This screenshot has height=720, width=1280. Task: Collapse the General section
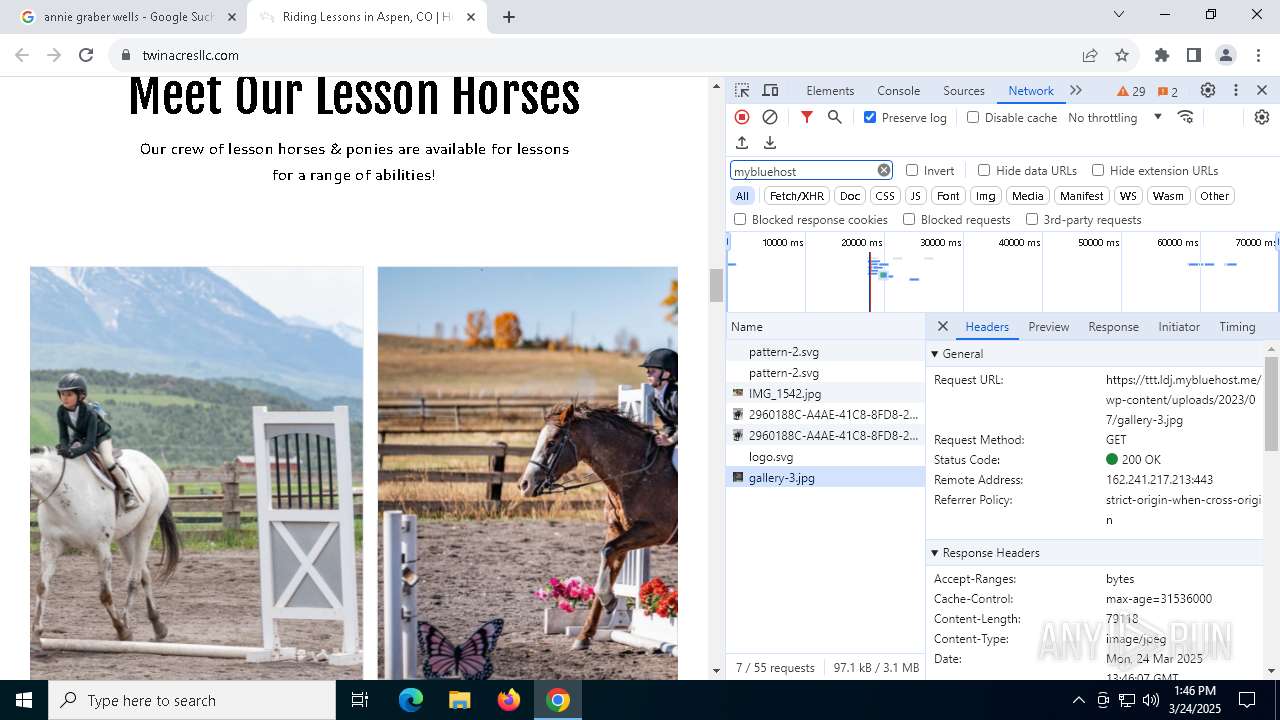(x=936, y=354)
